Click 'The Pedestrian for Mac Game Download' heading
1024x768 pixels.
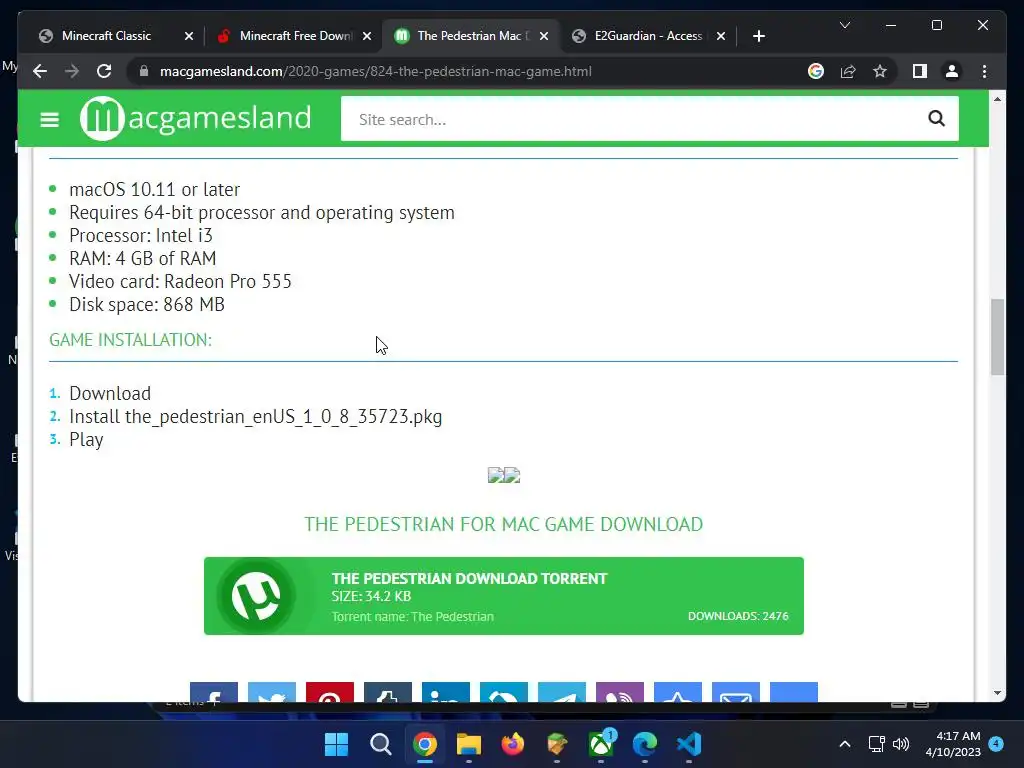click(x=504, y=524)
